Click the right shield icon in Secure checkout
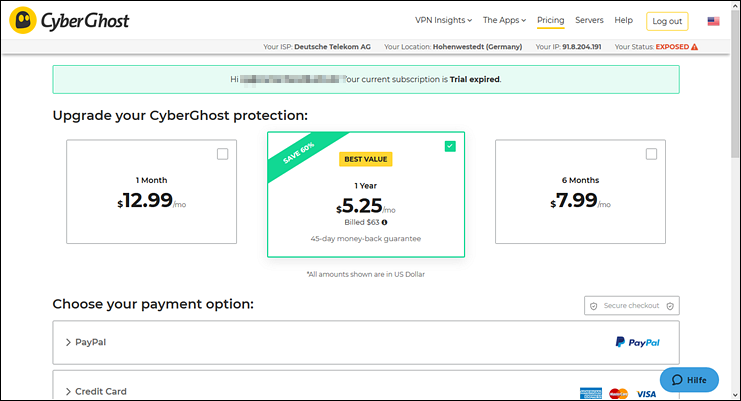Image resolution: width=741 pixels, height=401 pixels. pyautogui.click(x=670, y=306)
